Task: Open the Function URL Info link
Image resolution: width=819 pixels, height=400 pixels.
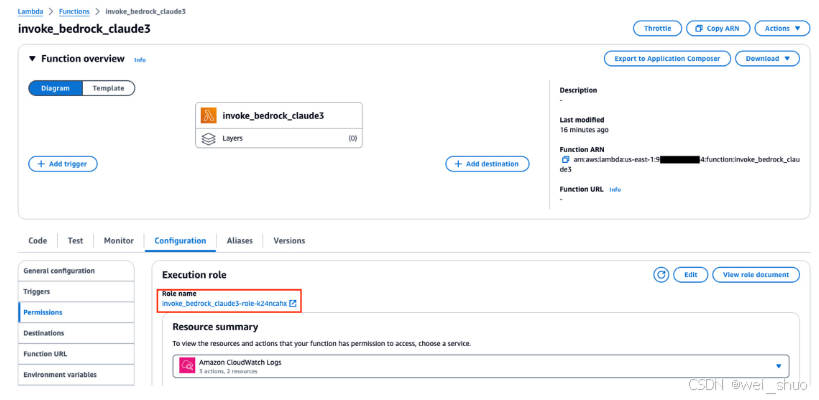Action: point(615,190)
